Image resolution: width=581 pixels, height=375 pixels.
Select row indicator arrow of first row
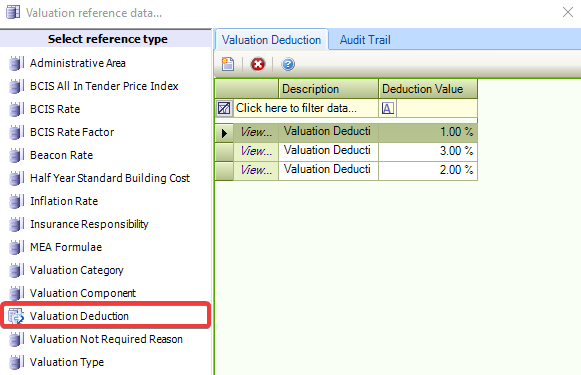[x=224, y=133]
